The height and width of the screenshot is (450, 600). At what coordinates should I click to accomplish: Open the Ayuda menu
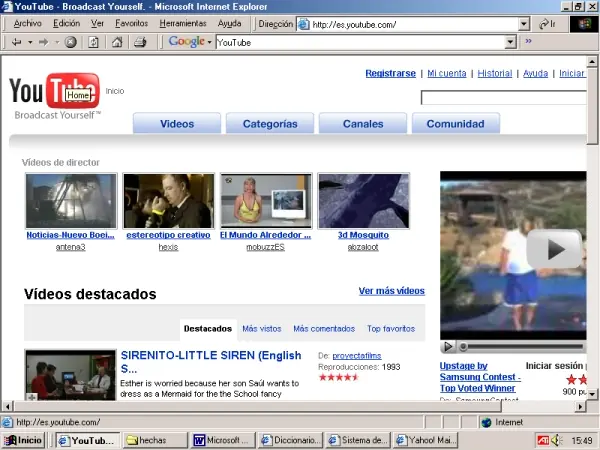coord(230,24)
